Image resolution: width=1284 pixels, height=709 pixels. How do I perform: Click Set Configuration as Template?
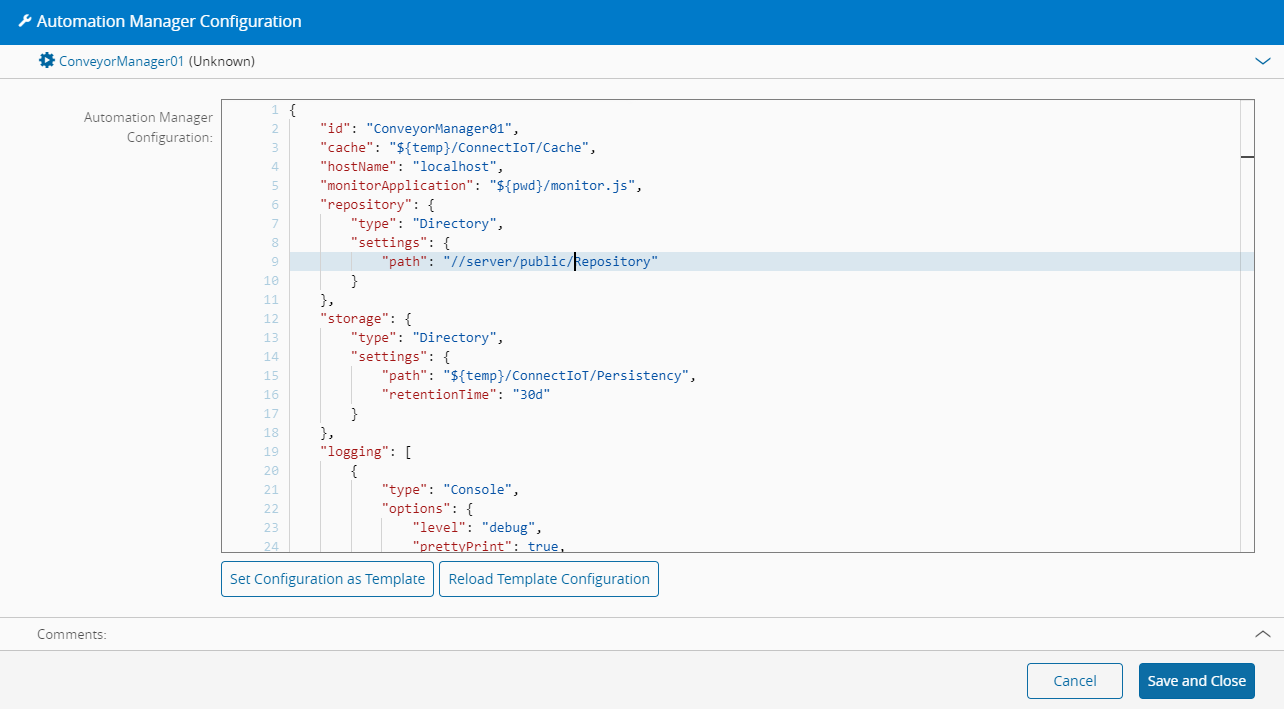point(327,579)
